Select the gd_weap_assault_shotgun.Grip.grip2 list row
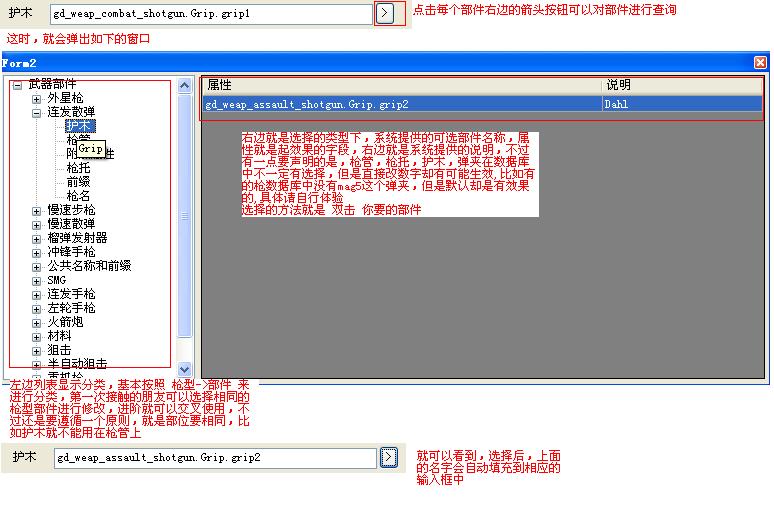 click(400, 104)
